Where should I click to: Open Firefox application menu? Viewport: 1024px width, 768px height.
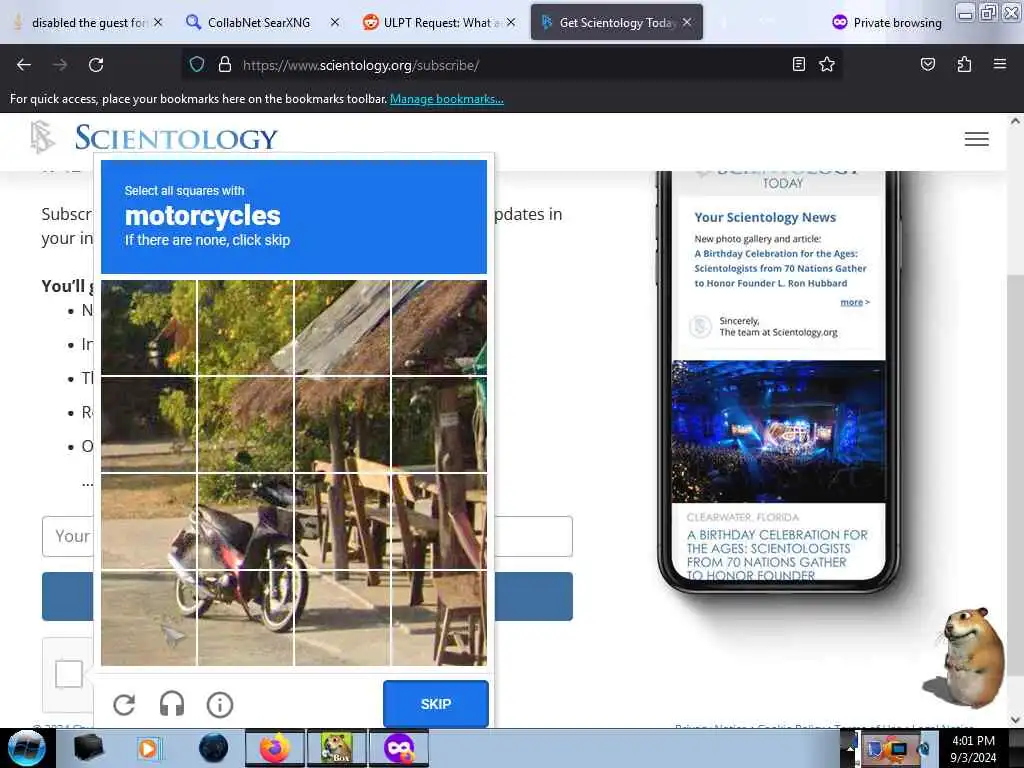pyautogui.click(x=999, y=64)
